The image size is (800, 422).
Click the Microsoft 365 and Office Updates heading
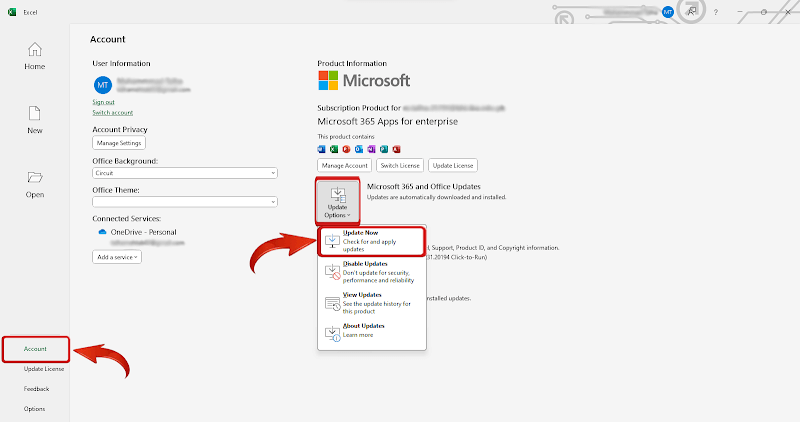424,186
